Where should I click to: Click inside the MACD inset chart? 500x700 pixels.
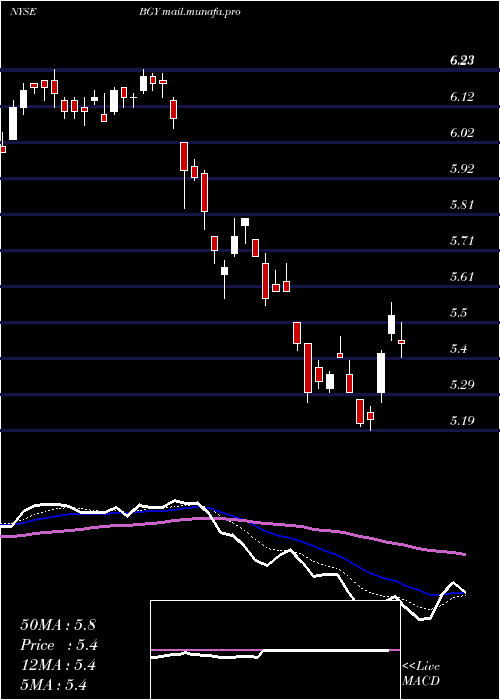click(x=275, y=650)
